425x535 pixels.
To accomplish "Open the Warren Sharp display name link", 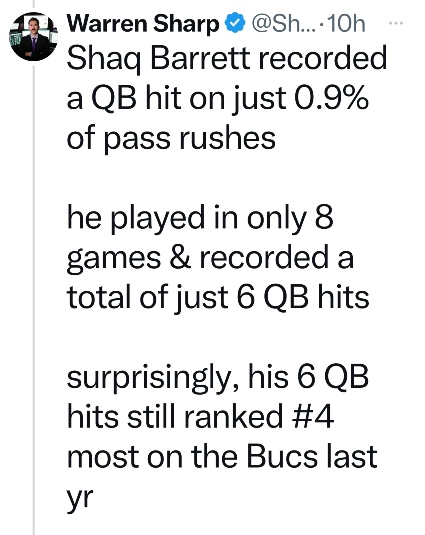I will click(x=143, y=24).
